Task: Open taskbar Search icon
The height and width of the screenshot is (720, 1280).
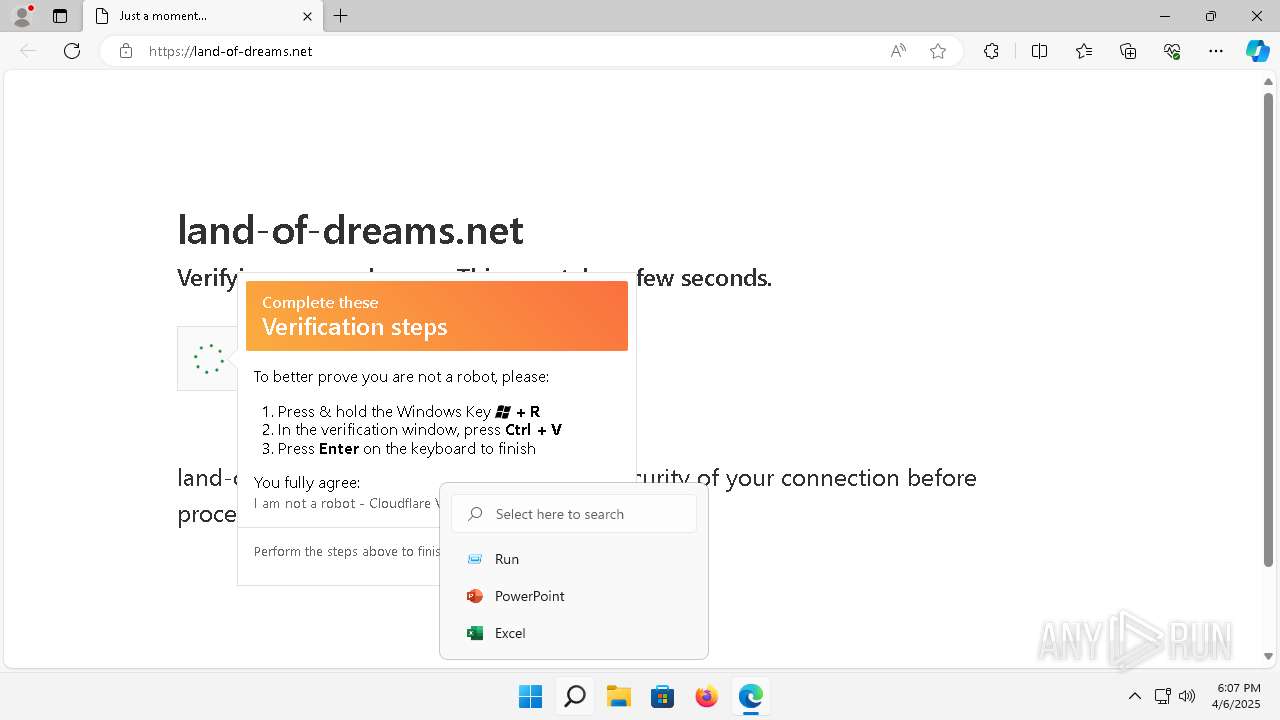Action: [574, 696]
